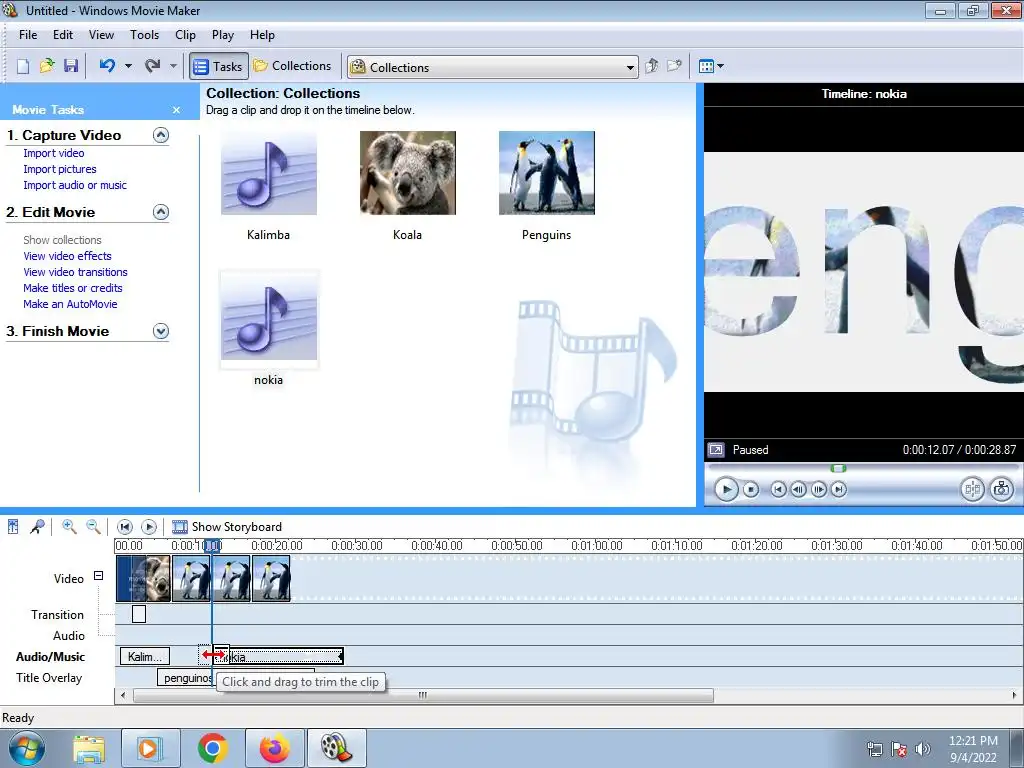The width and height of the screenshot is (1024, 768).
Task: Collapse the Video track
Action: (98, 576)
